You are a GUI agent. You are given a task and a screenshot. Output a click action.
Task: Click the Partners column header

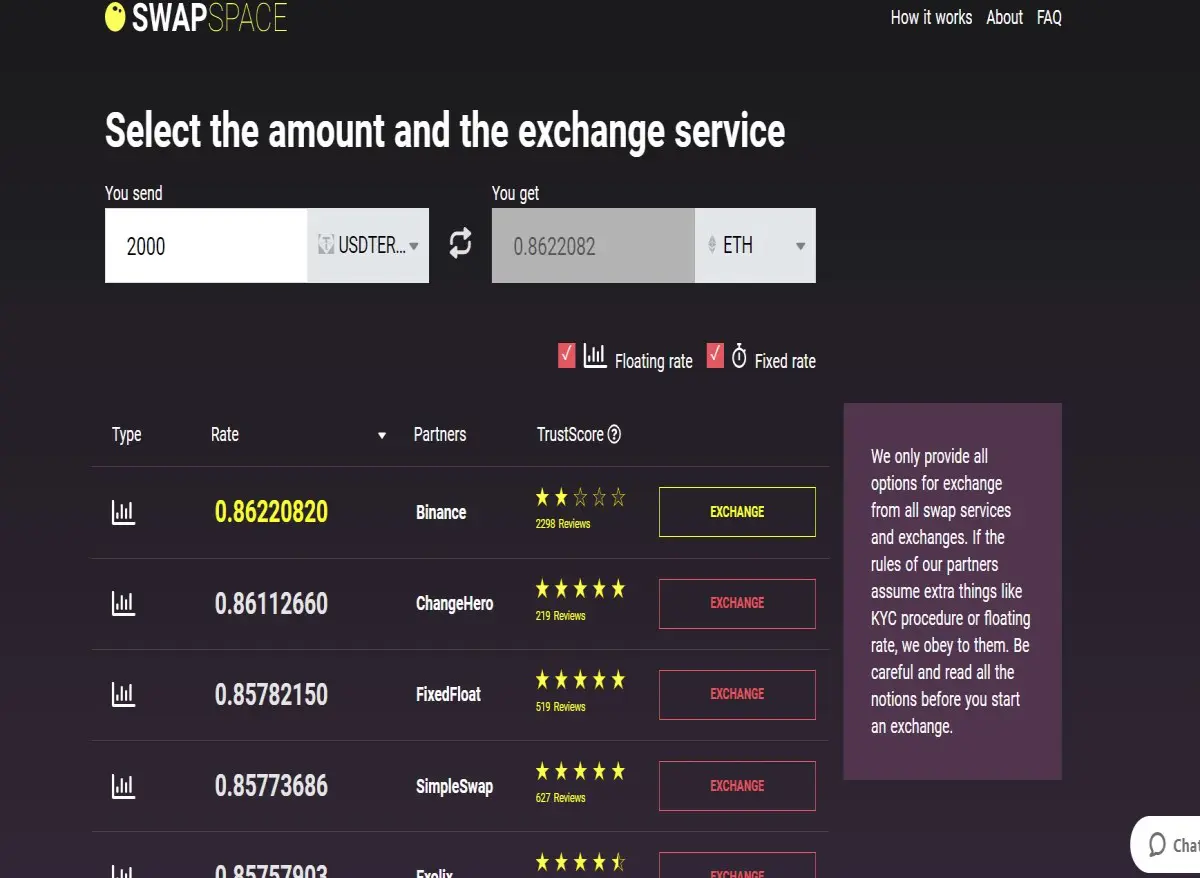[x=440, y=434]
